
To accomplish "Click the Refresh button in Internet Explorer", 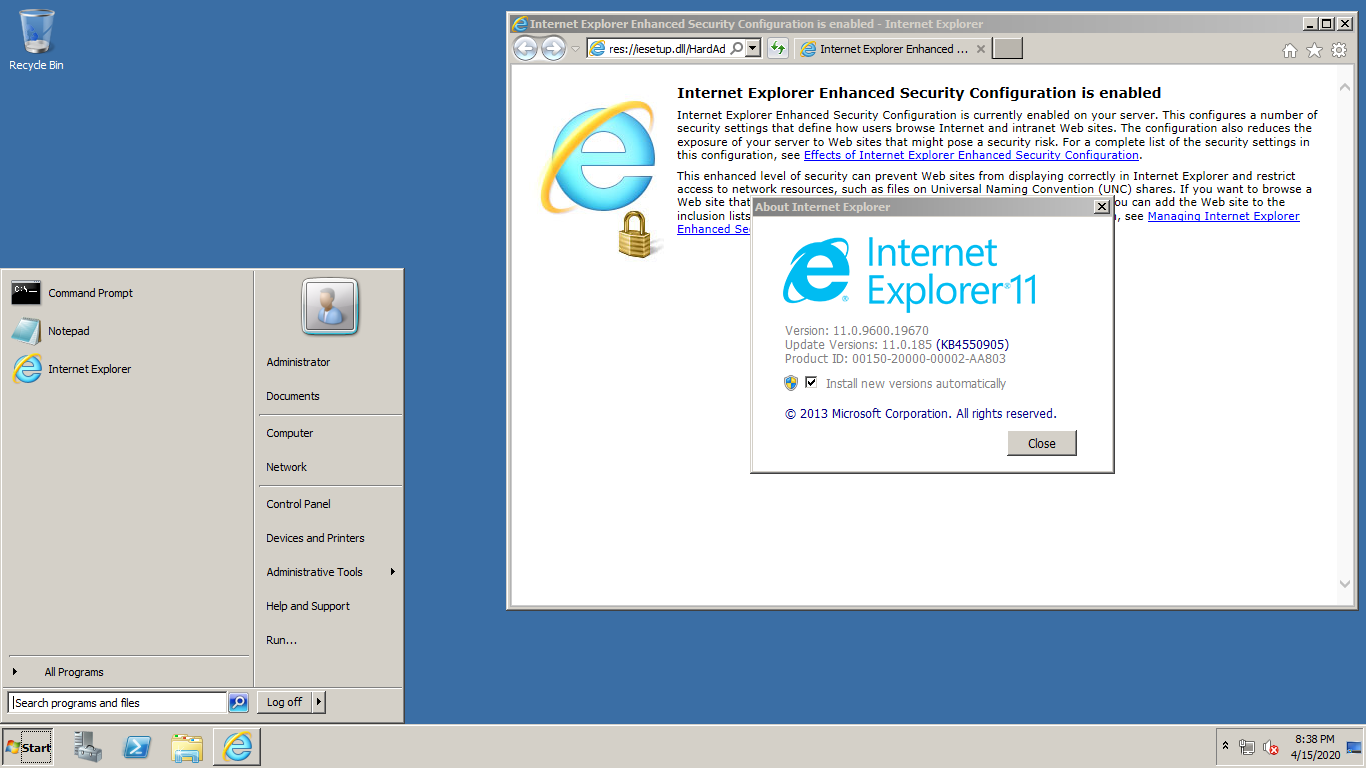I will (x=778, y=48).
